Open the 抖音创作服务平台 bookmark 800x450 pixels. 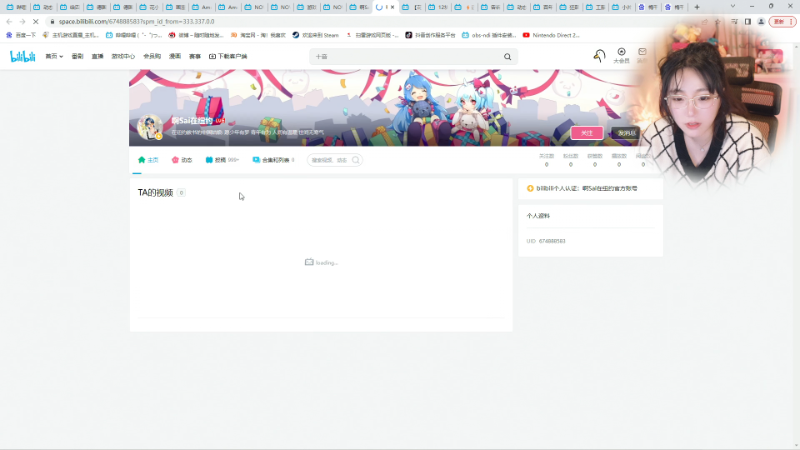coord(431,35)
